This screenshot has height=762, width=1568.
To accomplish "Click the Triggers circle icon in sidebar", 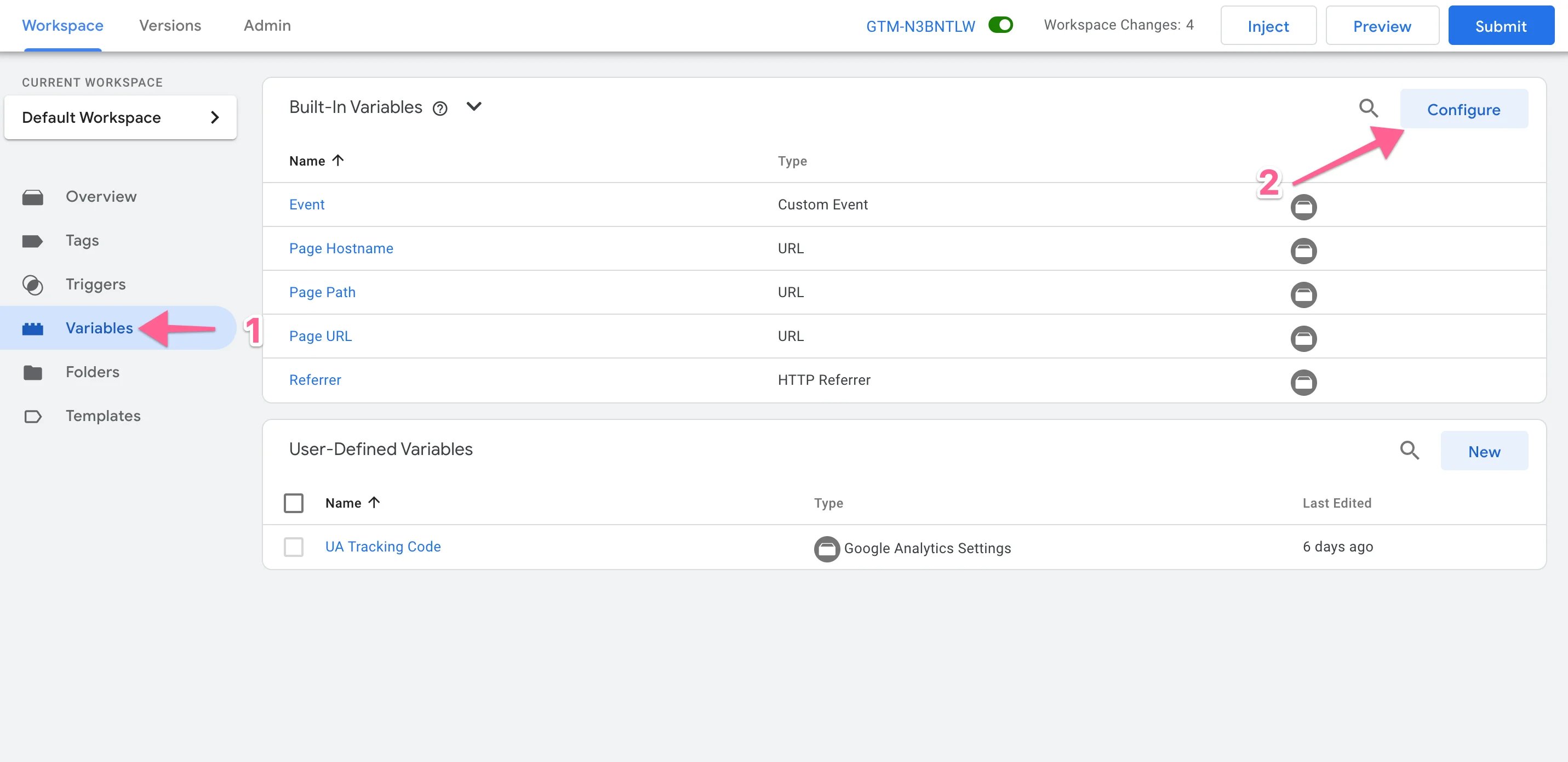I will coord(32,285).
